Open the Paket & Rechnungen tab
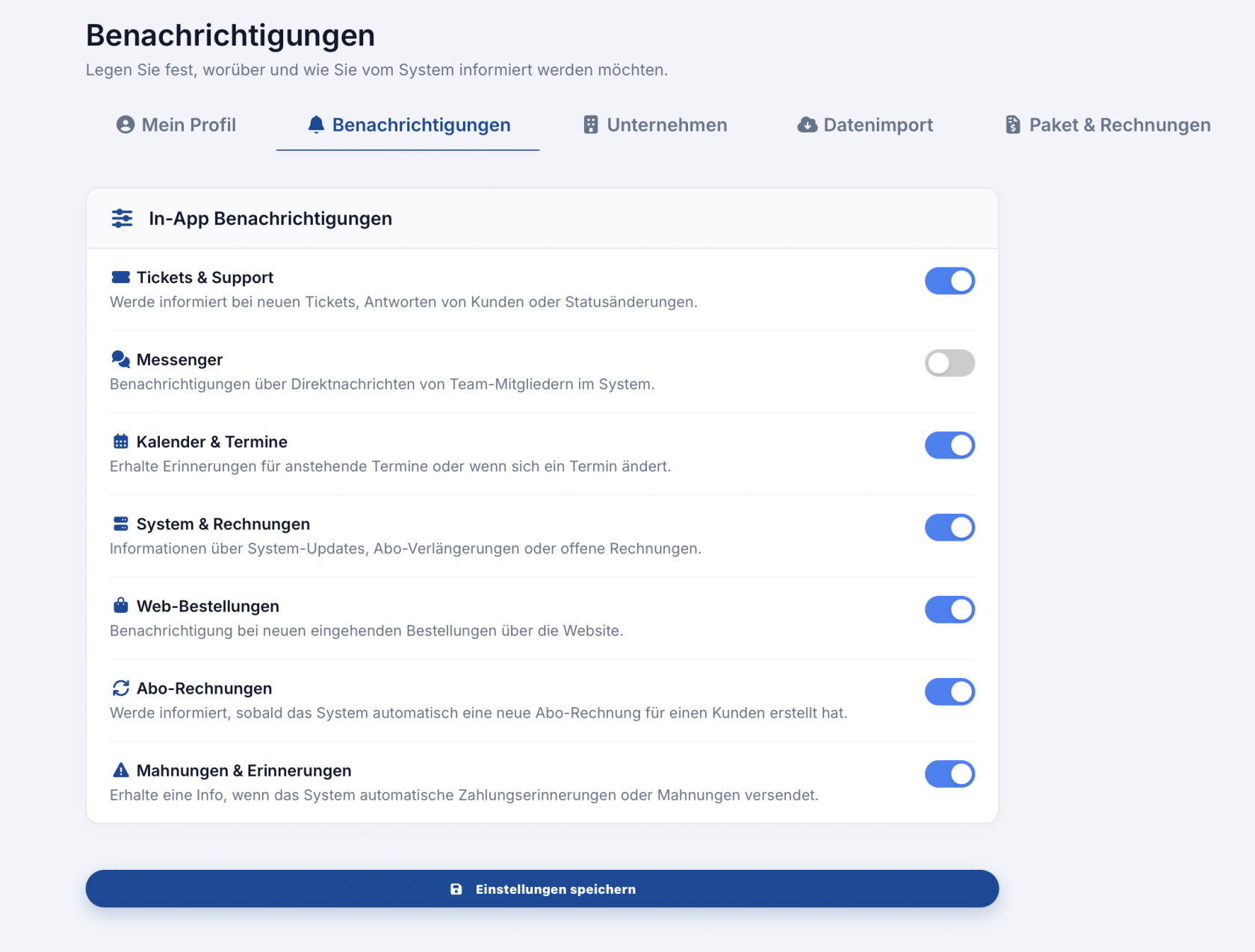Viewport: 1255px width, 952px height. click(1108, 125)
